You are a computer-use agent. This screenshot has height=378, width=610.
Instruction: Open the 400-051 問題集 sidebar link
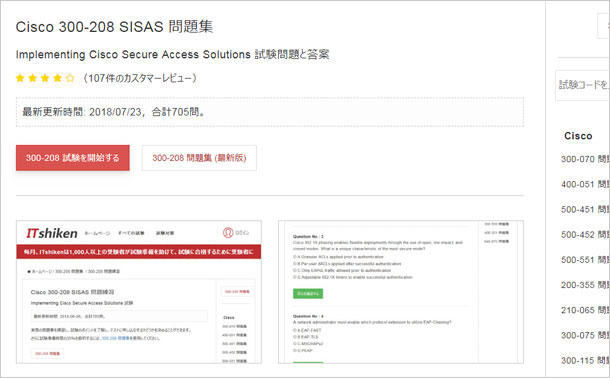[585, 184]
